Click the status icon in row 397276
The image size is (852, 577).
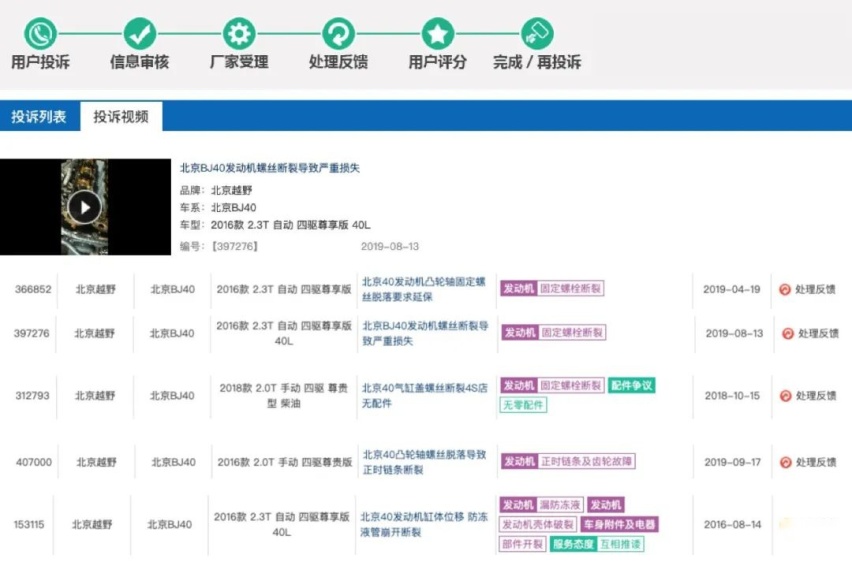(787, 334)
